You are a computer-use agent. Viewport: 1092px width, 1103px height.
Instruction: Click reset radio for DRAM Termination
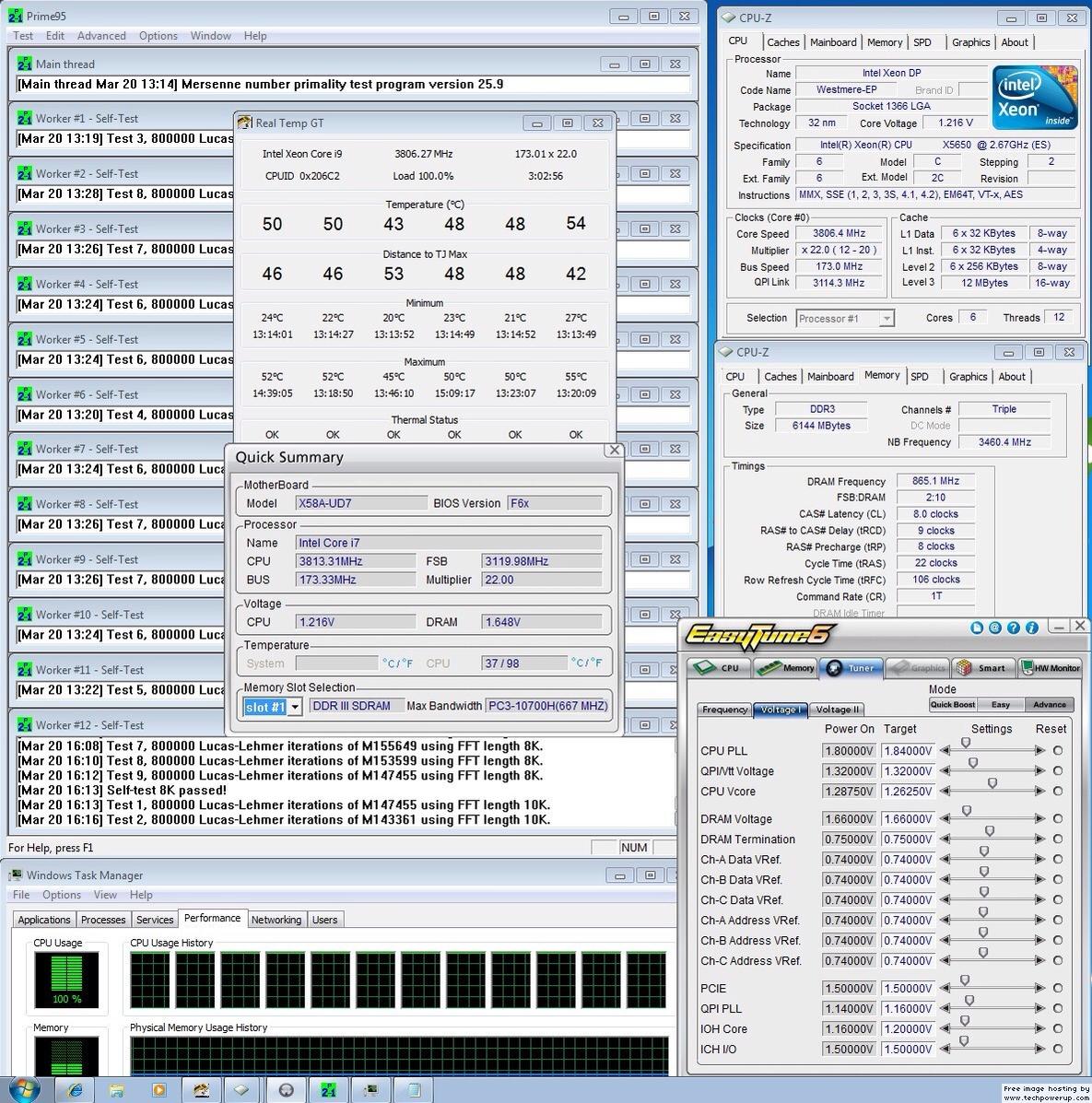[1058, 839]
